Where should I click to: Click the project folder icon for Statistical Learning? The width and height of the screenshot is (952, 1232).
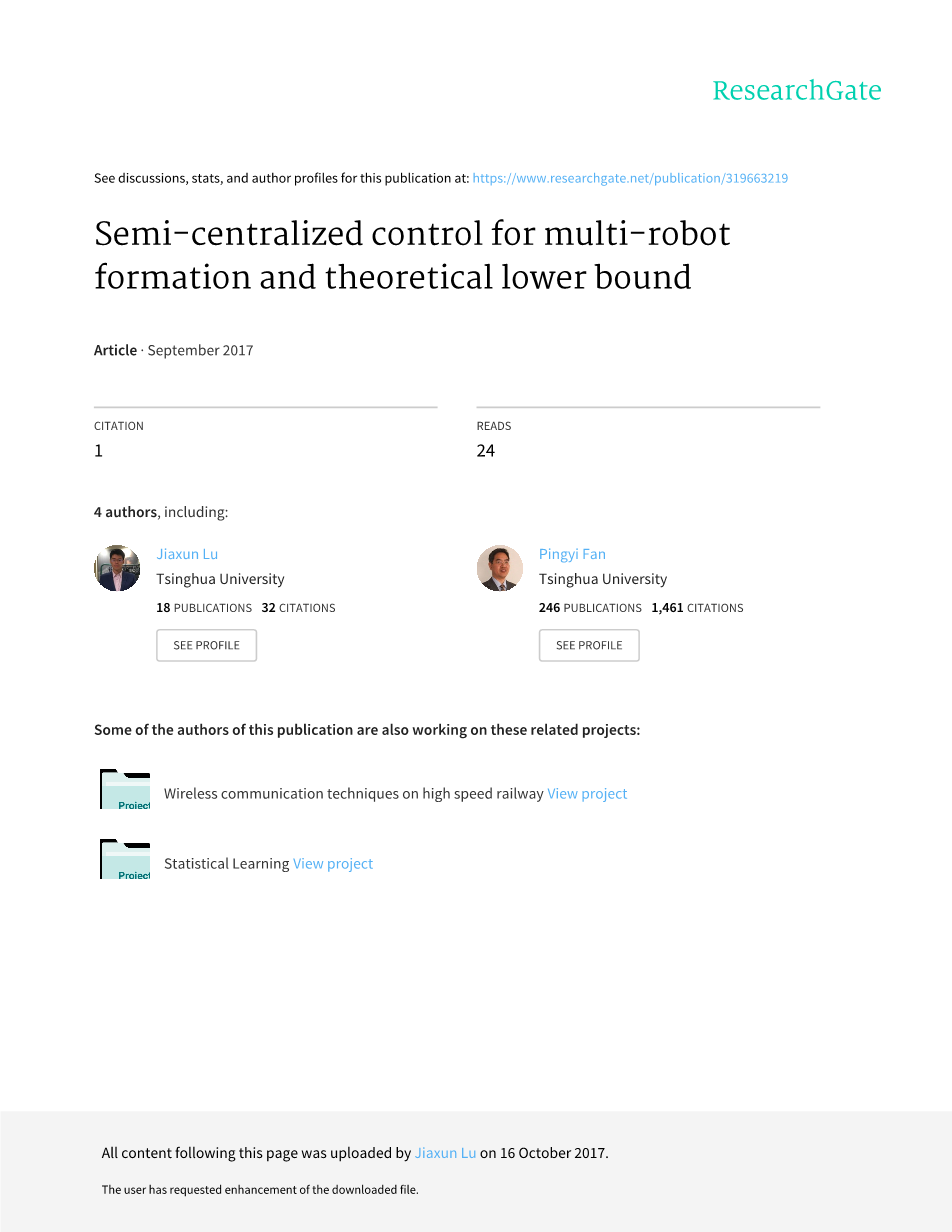click(x=125, y=859)
